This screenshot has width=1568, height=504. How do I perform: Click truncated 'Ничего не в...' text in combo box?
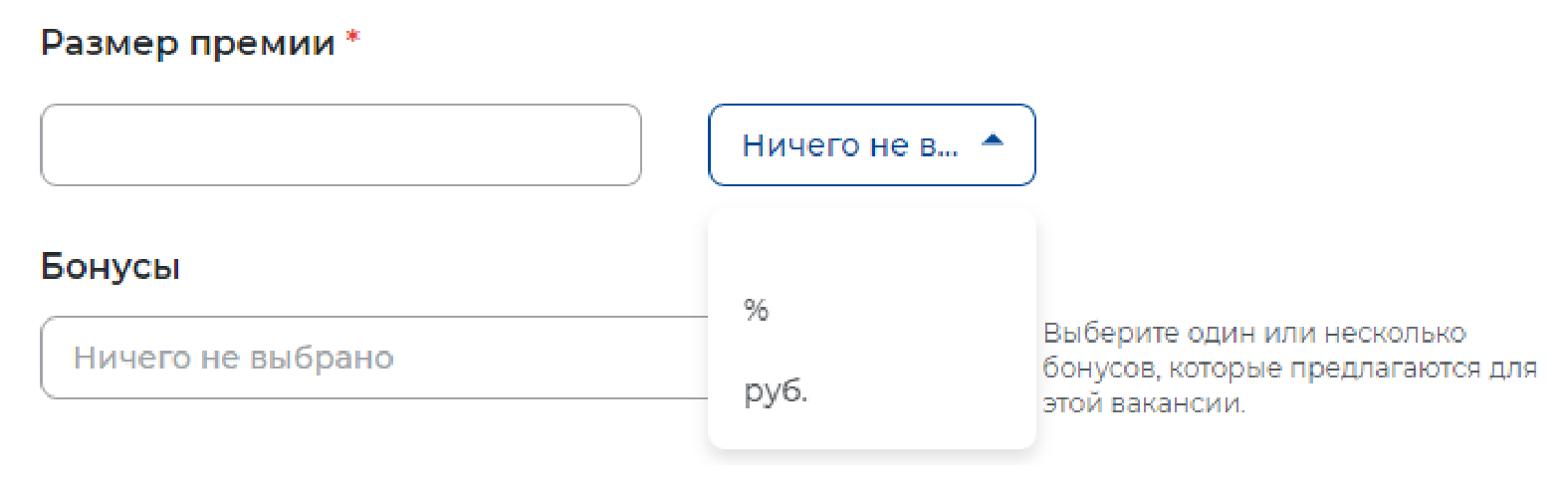point(849,145)
